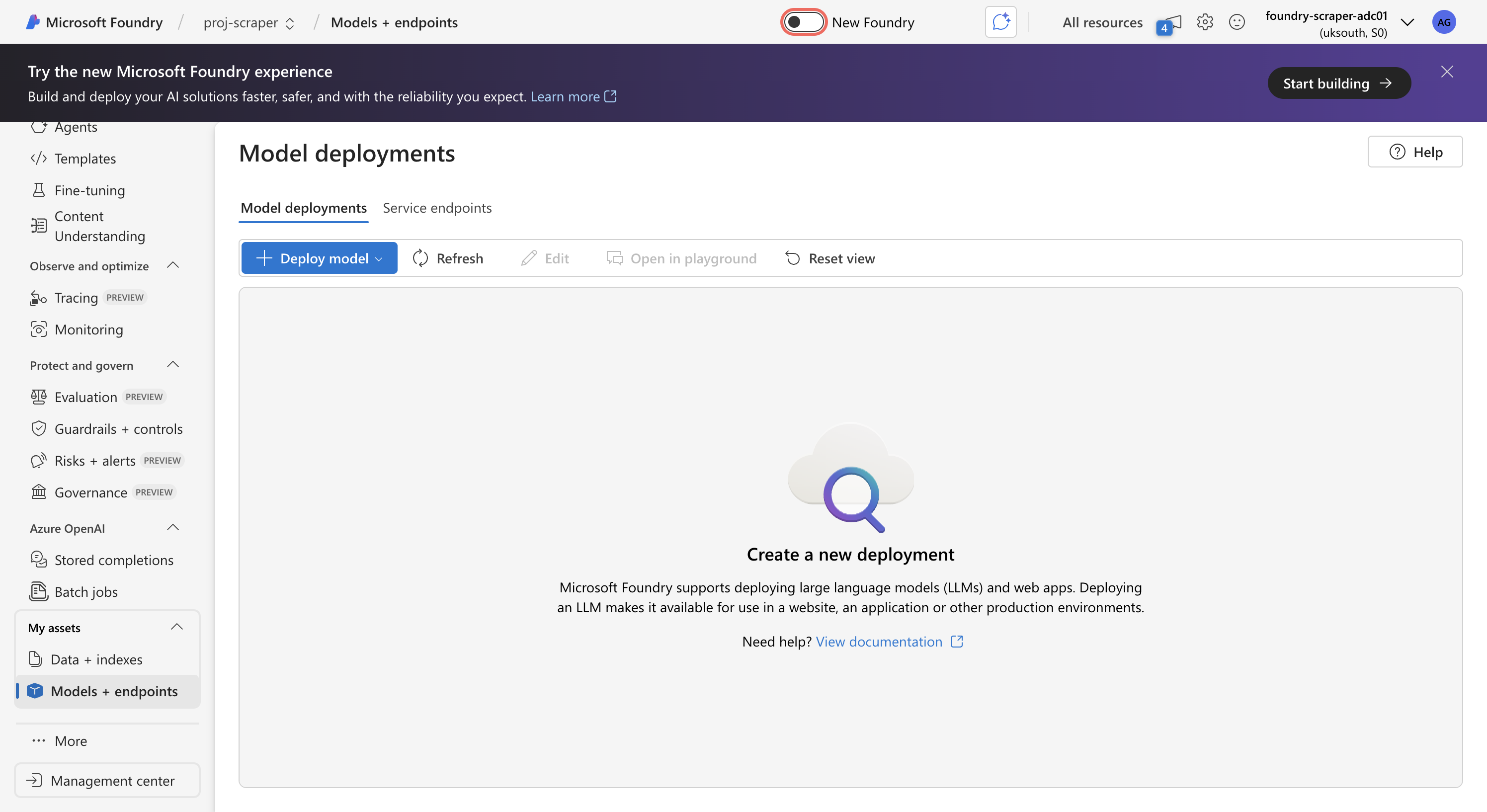Click Open in playground
Screen dimensions: 1487x812
click(x=681, y=258)
